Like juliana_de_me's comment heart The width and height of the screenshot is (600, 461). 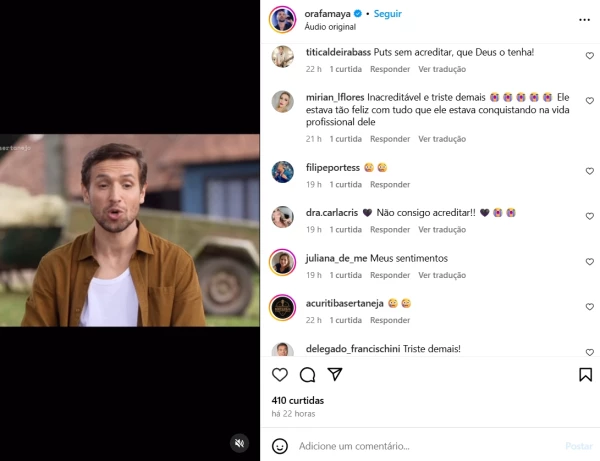click(590, 262)
